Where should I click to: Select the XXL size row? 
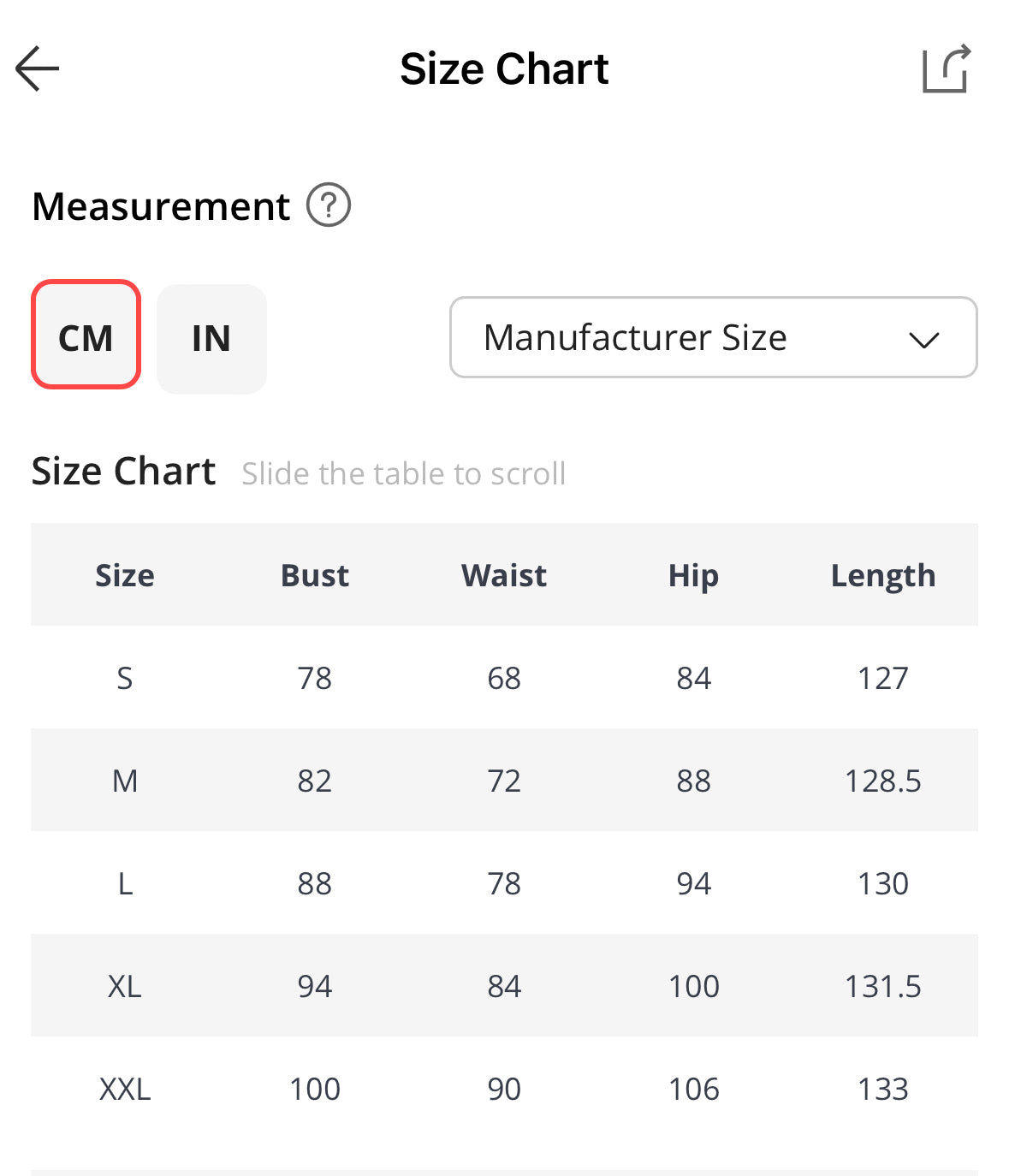tap(125, 1089)
